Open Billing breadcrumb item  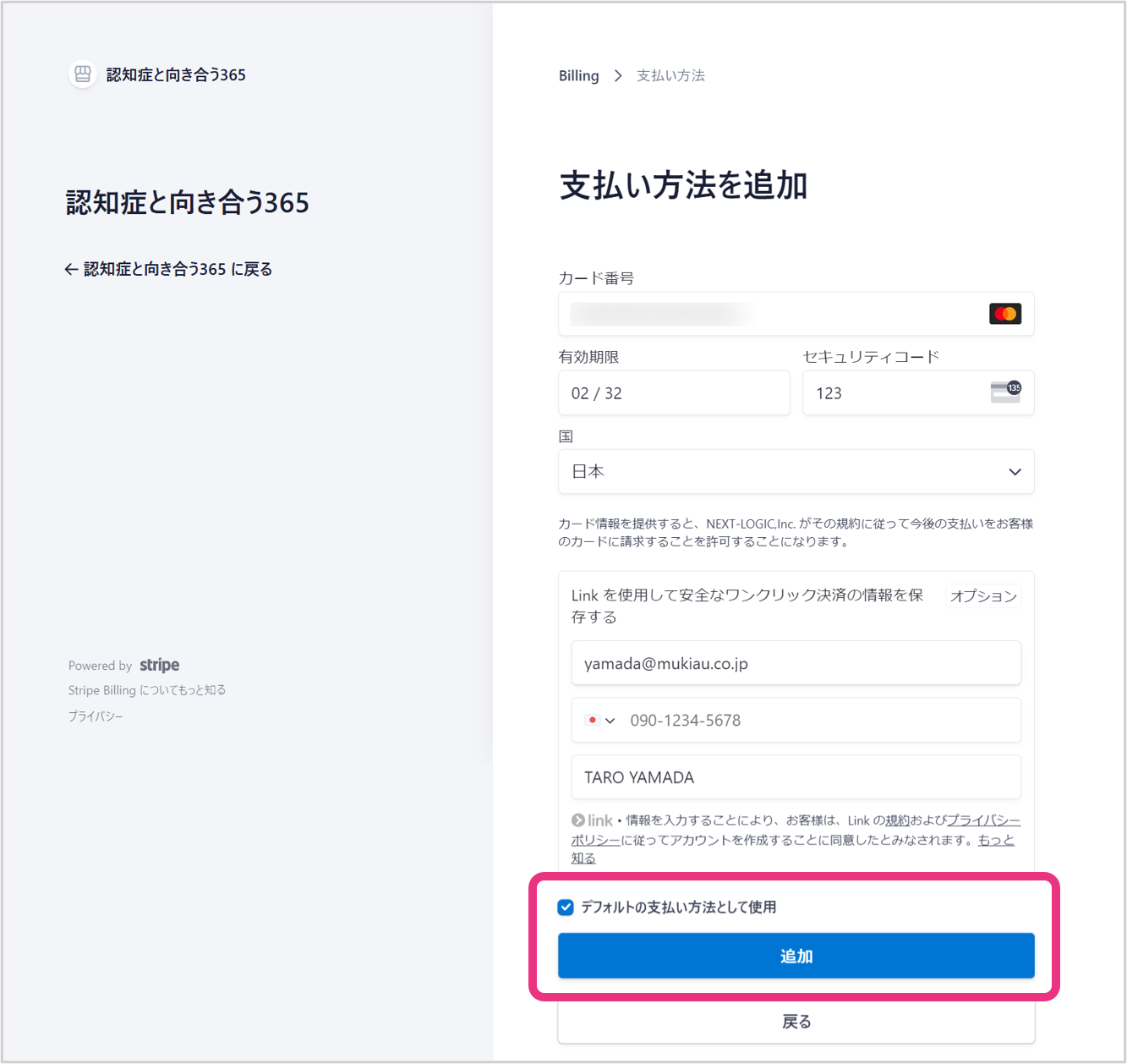coord(578,76)
